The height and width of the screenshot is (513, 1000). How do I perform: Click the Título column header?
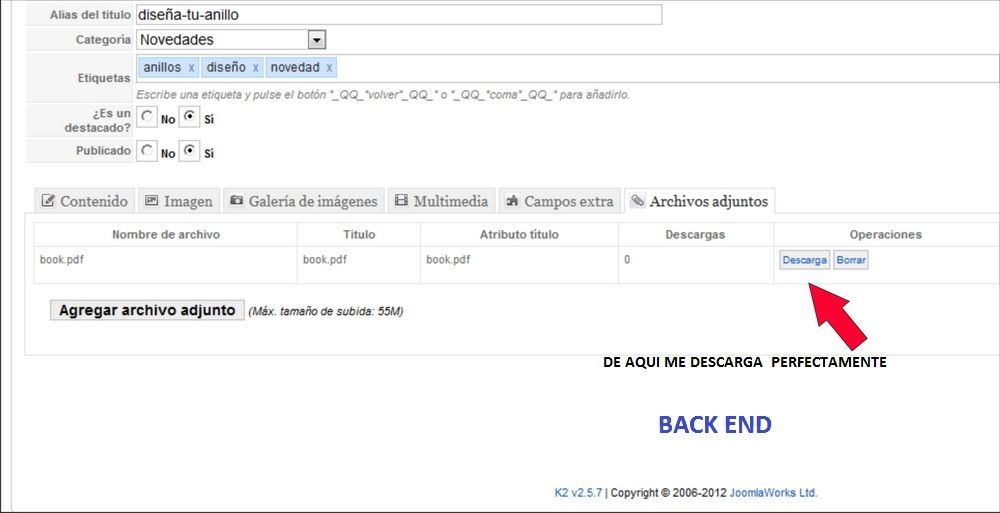coord(359,235)
